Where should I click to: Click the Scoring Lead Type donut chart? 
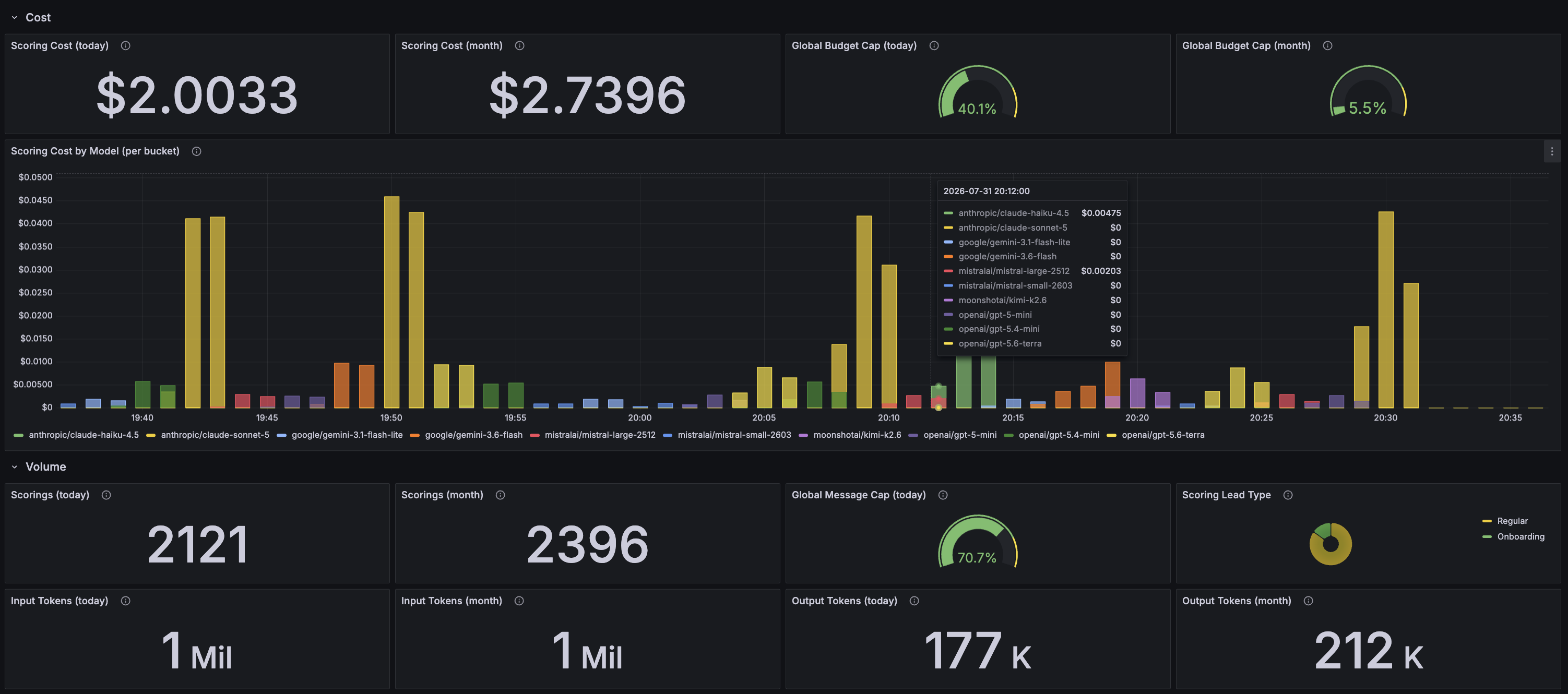coord(1331,544)
